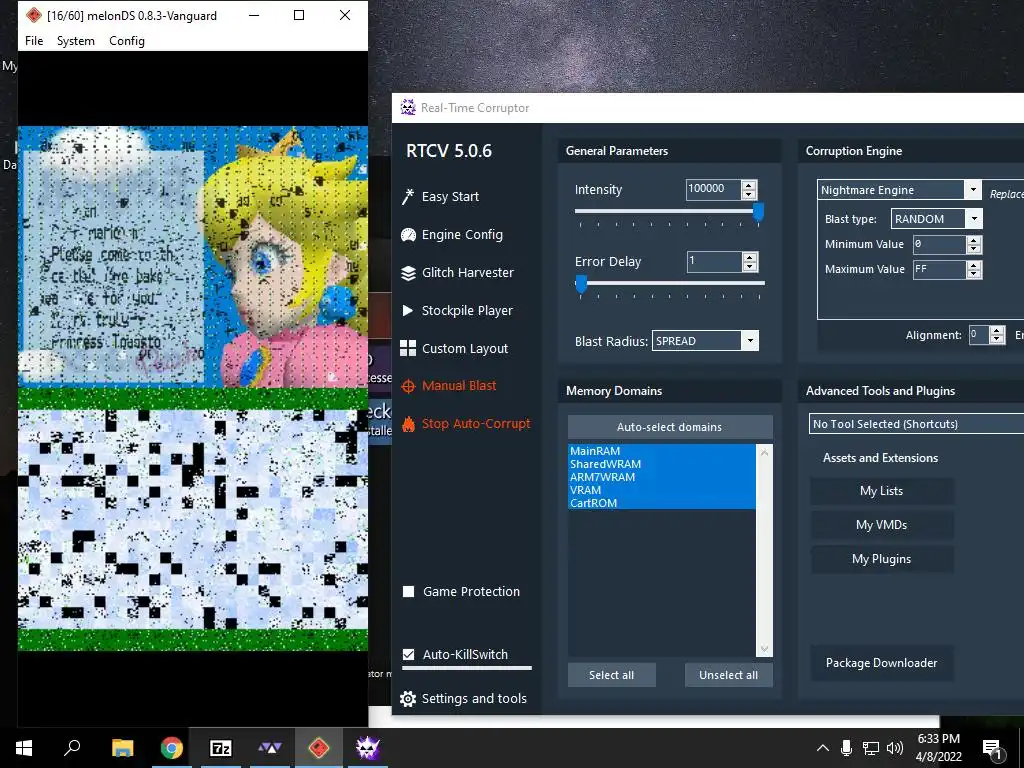Select MainRAM memory domain
The width and height of the screenshot is (1024, 768).
click(662, 451)
